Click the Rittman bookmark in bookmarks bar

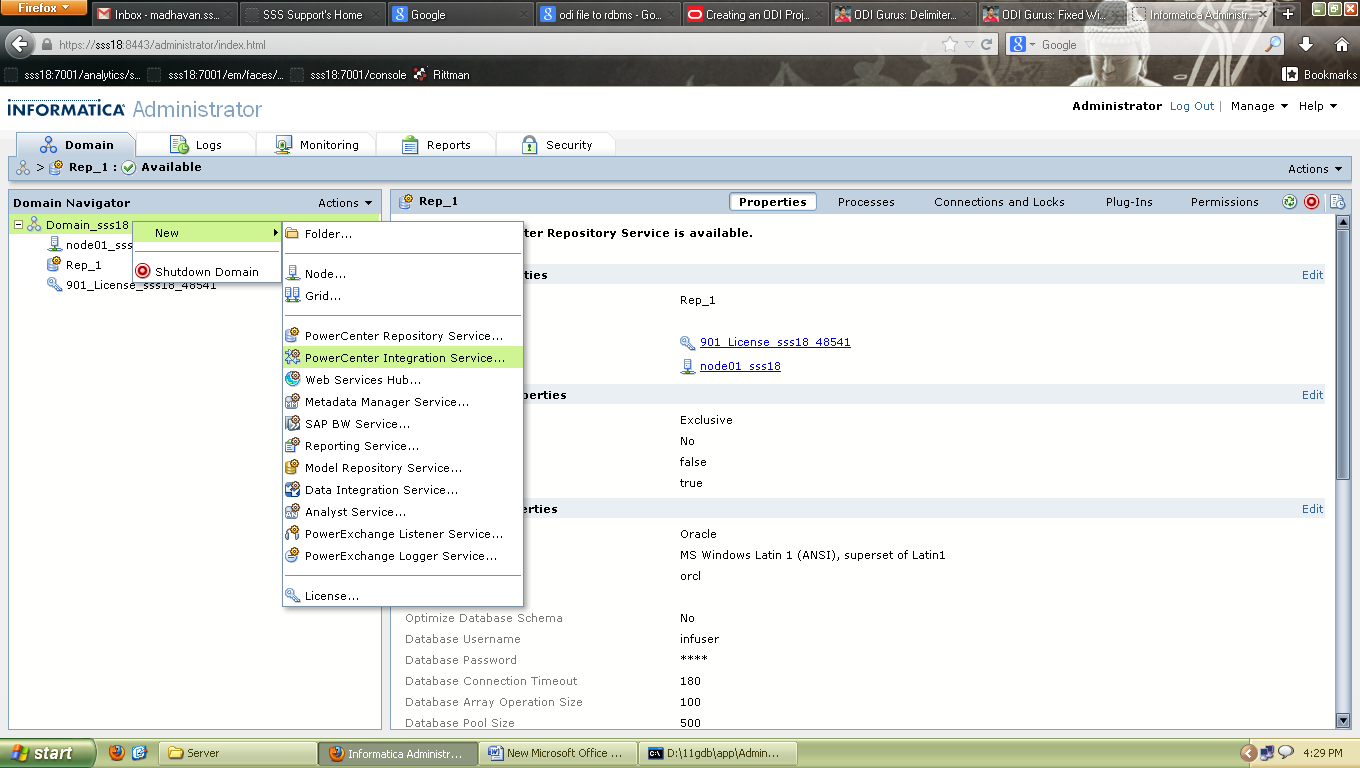click(442, 75)
